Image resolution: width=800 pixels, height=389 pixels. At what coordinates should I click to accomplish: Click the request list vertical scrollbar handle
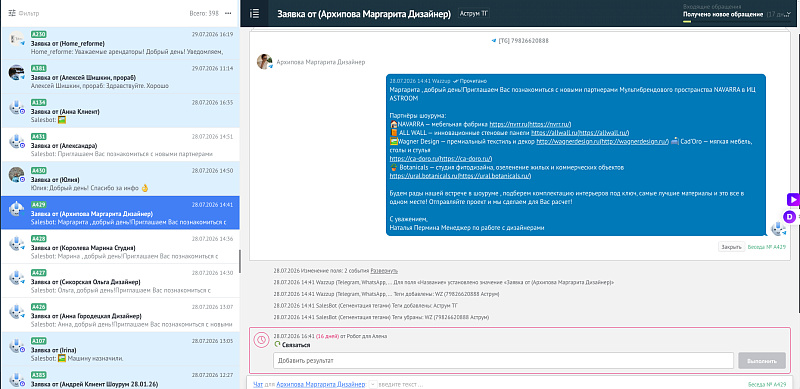click(239, 261)
